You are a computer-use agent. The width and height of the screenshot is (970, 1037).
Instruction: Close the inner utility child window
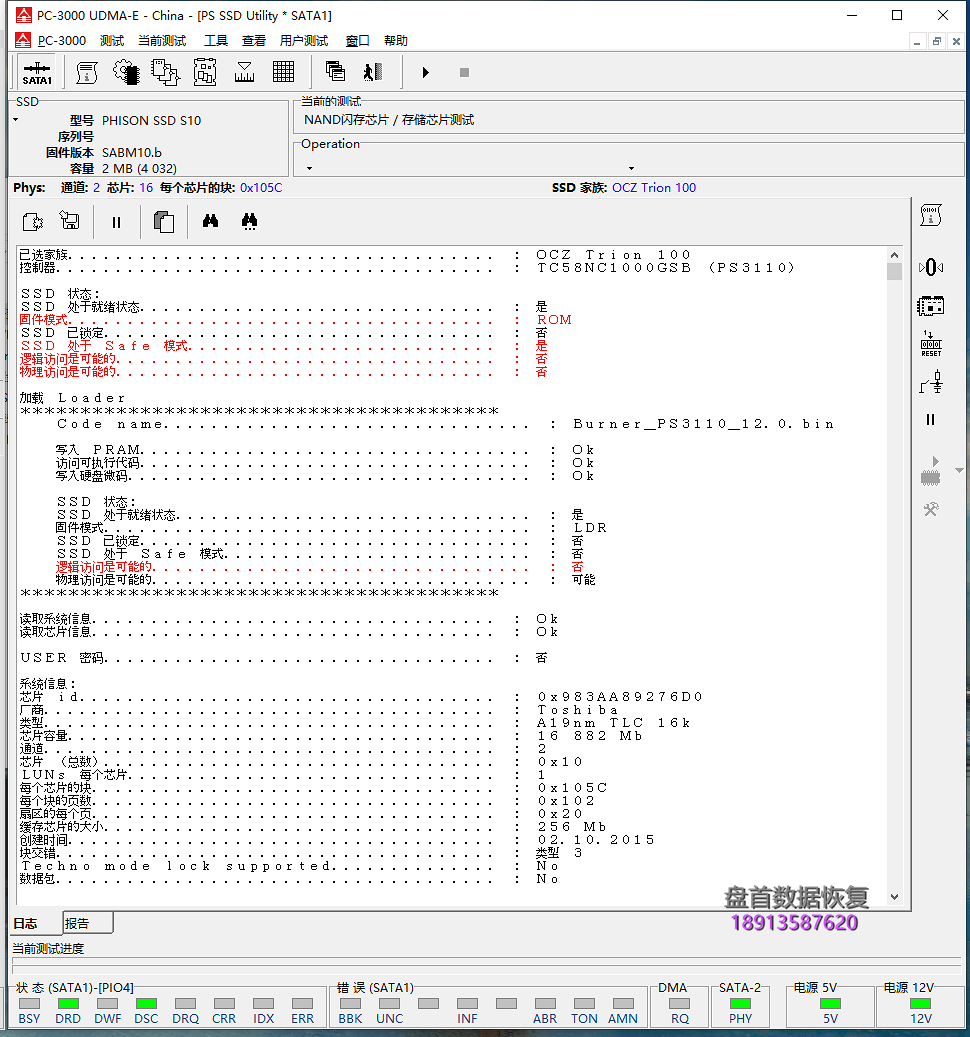click(x=956, y=42)
